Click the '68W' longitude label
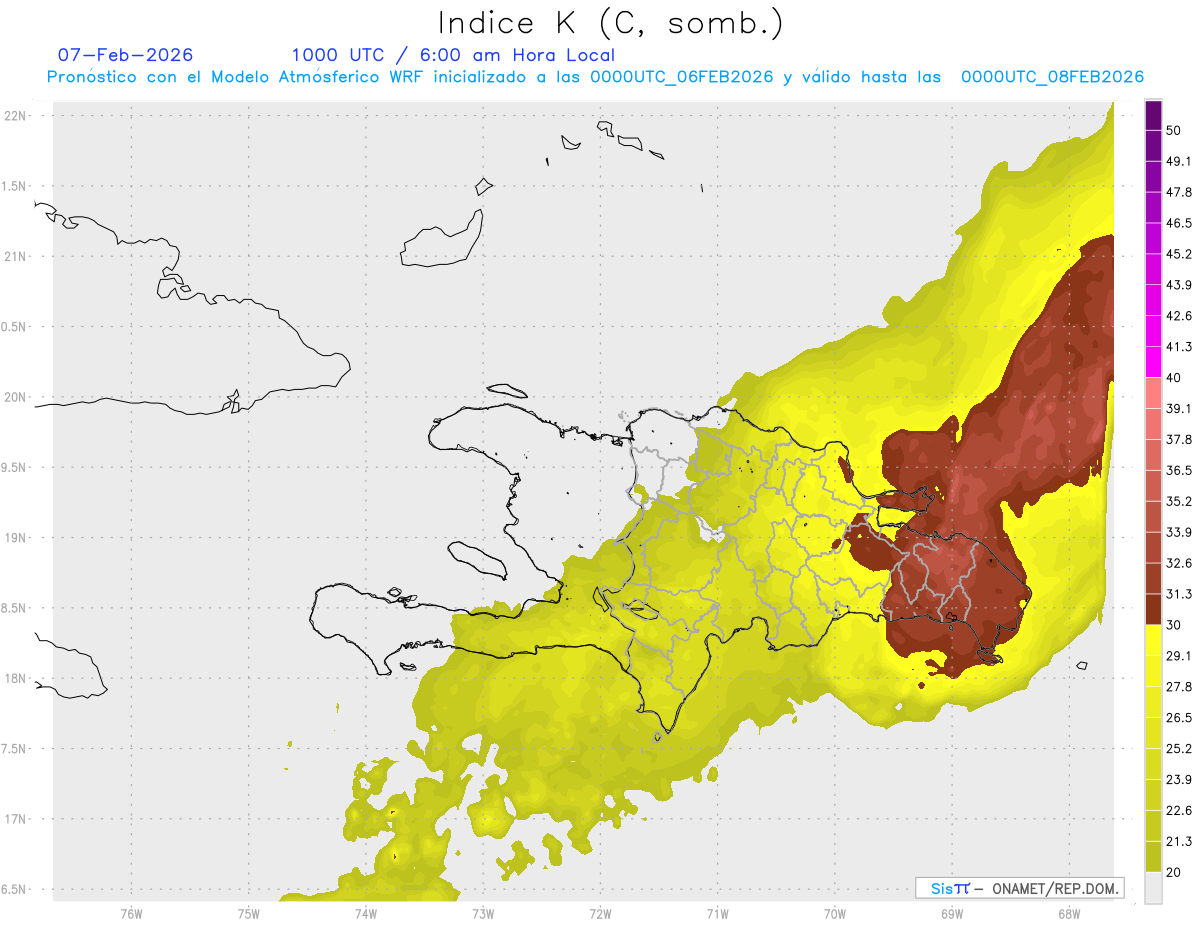 pyautogui.click(x=1068, y=914)
